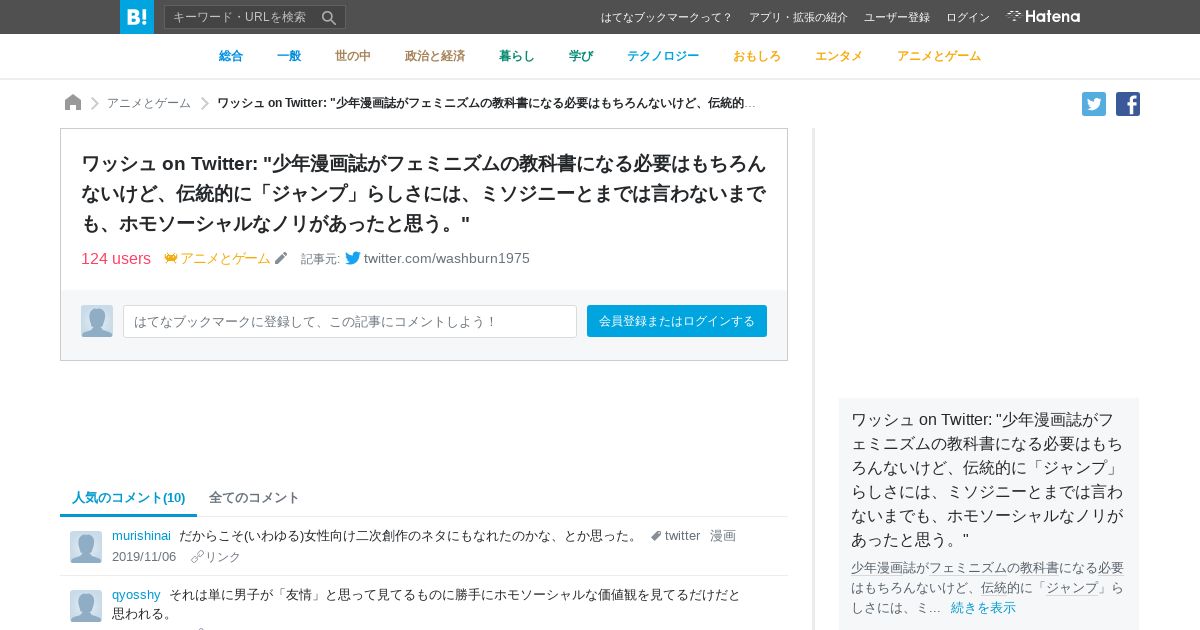The width and height of the screenshot is (1200, 630).
Task: Open 政治と経済 category tab
Action: click(435, 56)
